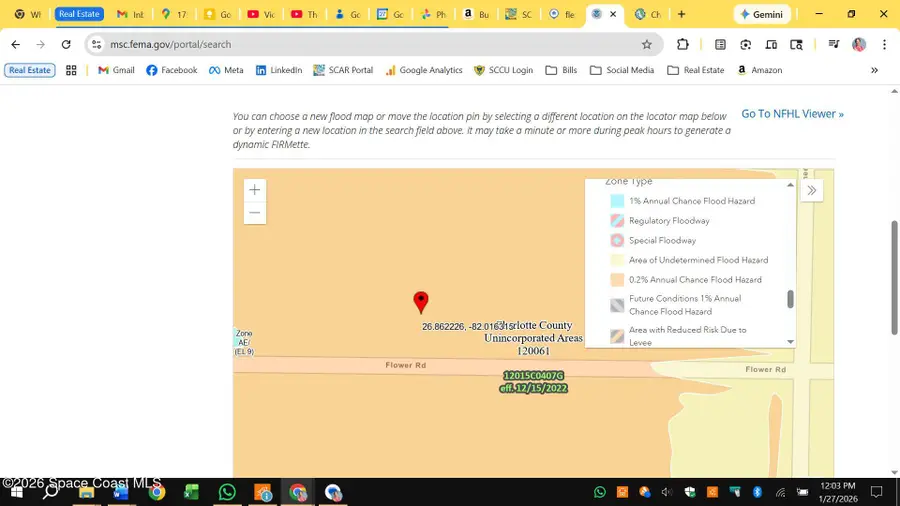Collapse the legend panel with double-arrow button

pyautogui.click(x=811, y=190)
